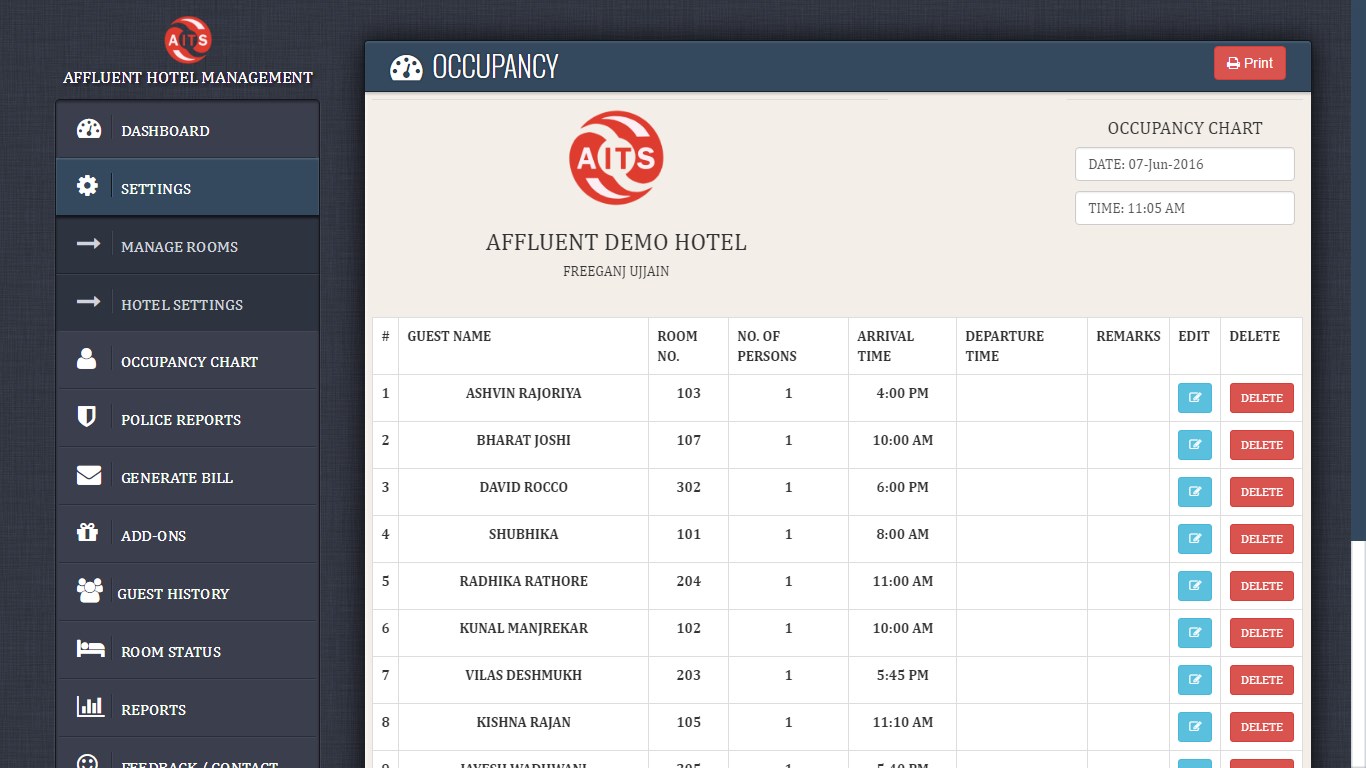Edit Vilas Deshmukh's entry with pencil icon
The image size is (1366, 768).
[1195, 680]
